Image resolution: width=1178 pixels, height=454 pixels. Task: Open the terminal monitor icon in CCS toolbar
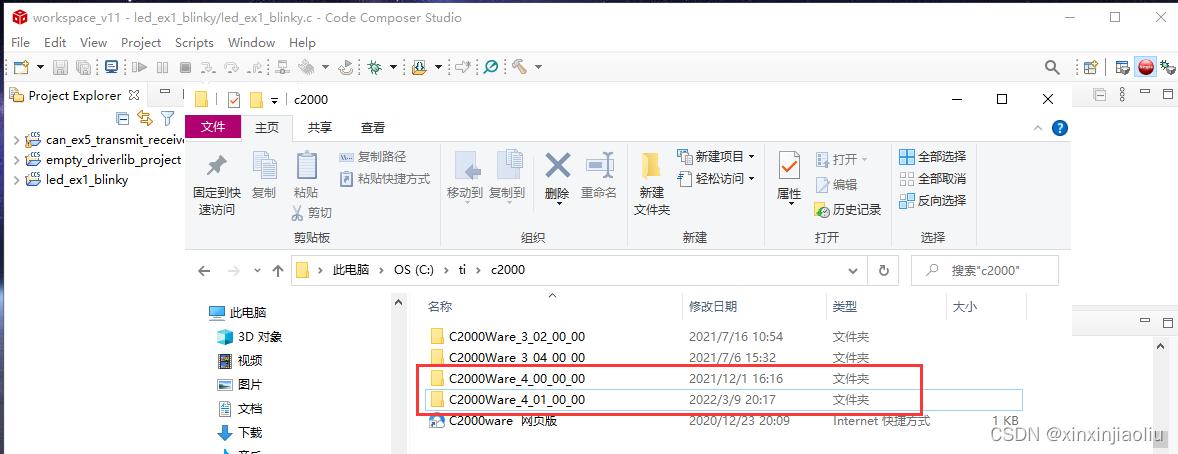[111, 67]
